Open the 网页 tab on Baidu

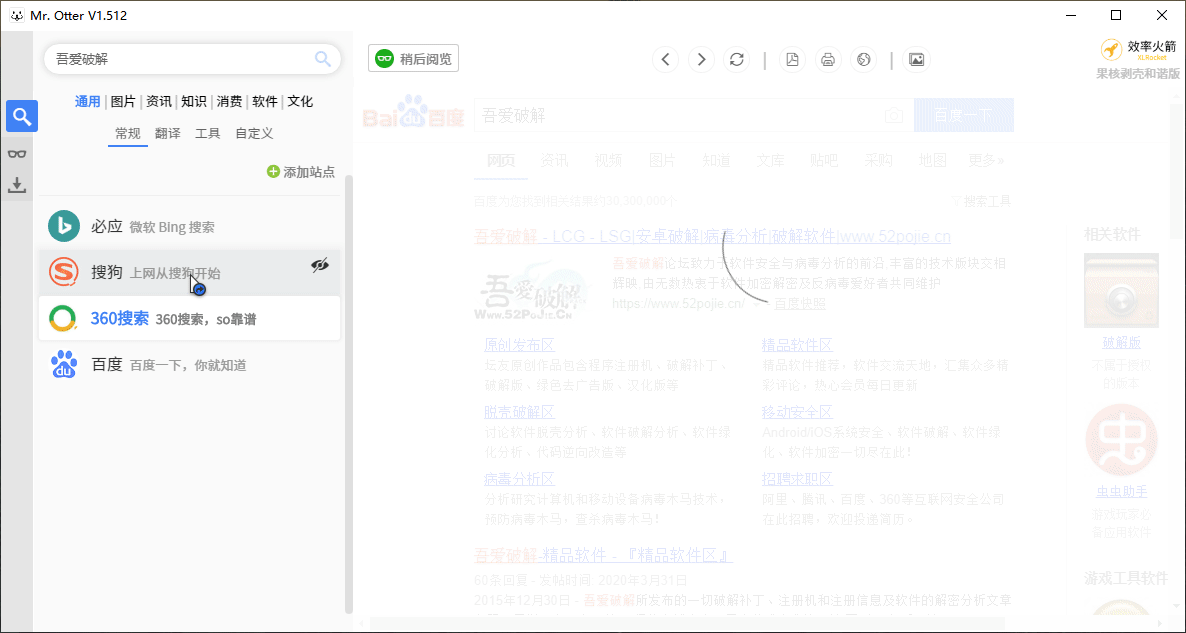click(x=500, y=160)
